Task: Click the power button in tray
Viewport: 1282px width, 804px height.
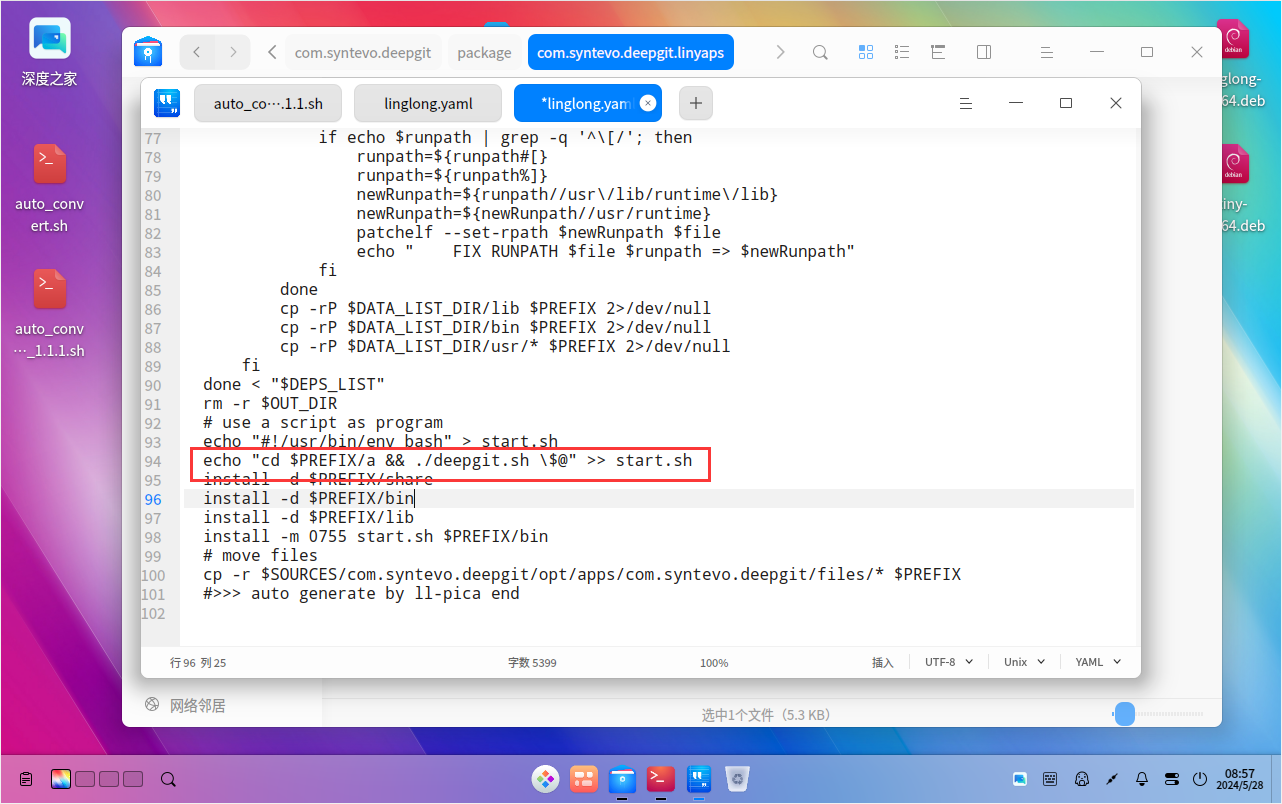Action: [1201, 779]
